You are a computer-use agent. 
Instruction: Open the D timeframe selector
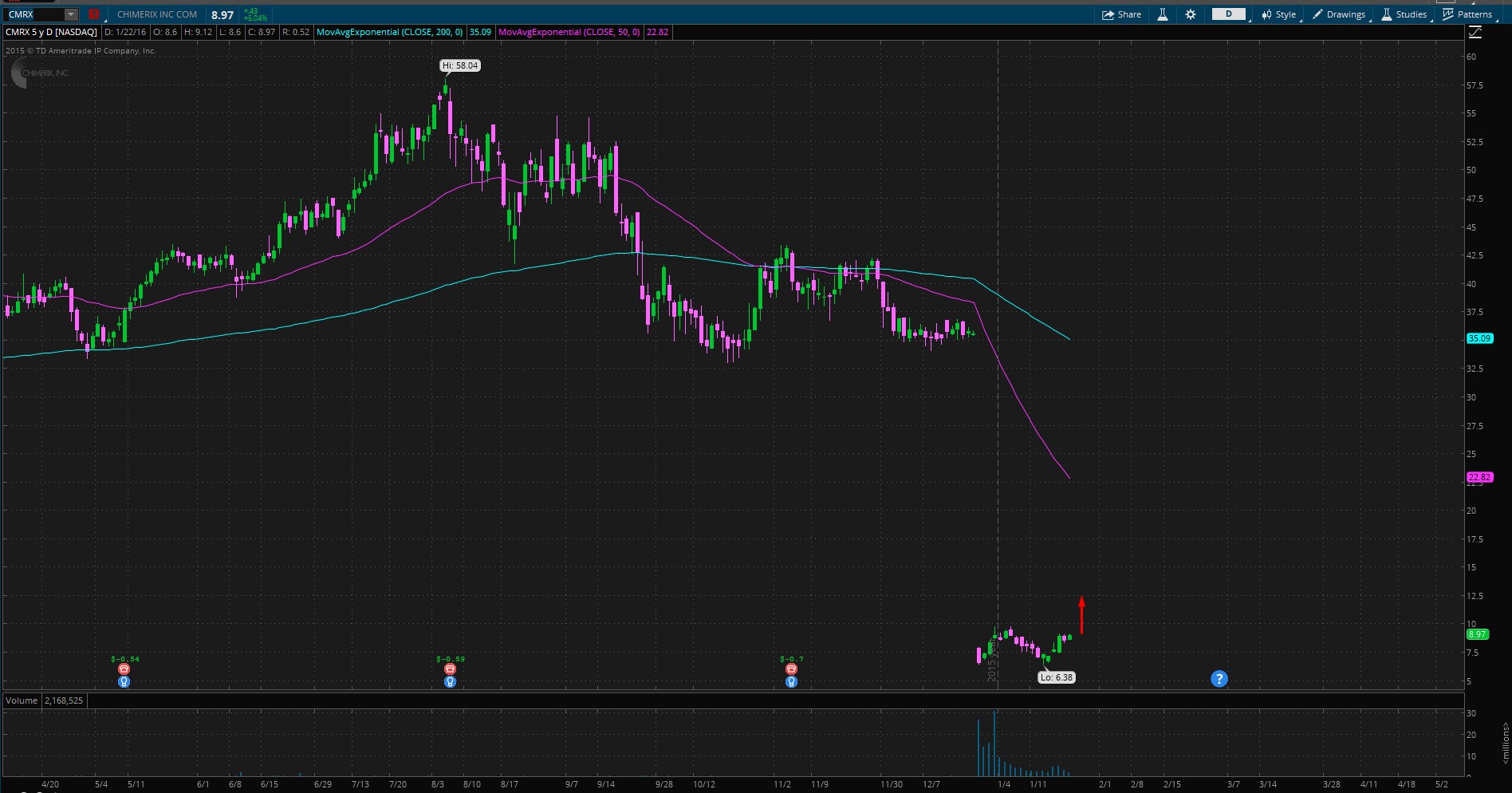1228,14
